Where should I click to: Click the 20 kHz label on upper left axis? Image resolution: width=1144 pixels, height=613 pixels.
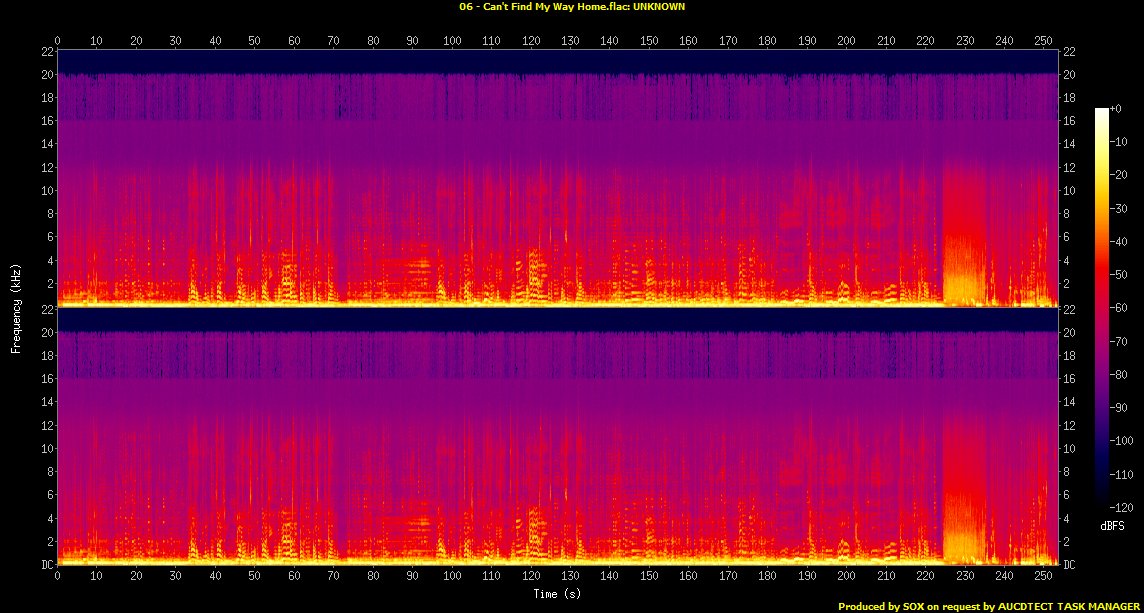[x=47, y=74]
